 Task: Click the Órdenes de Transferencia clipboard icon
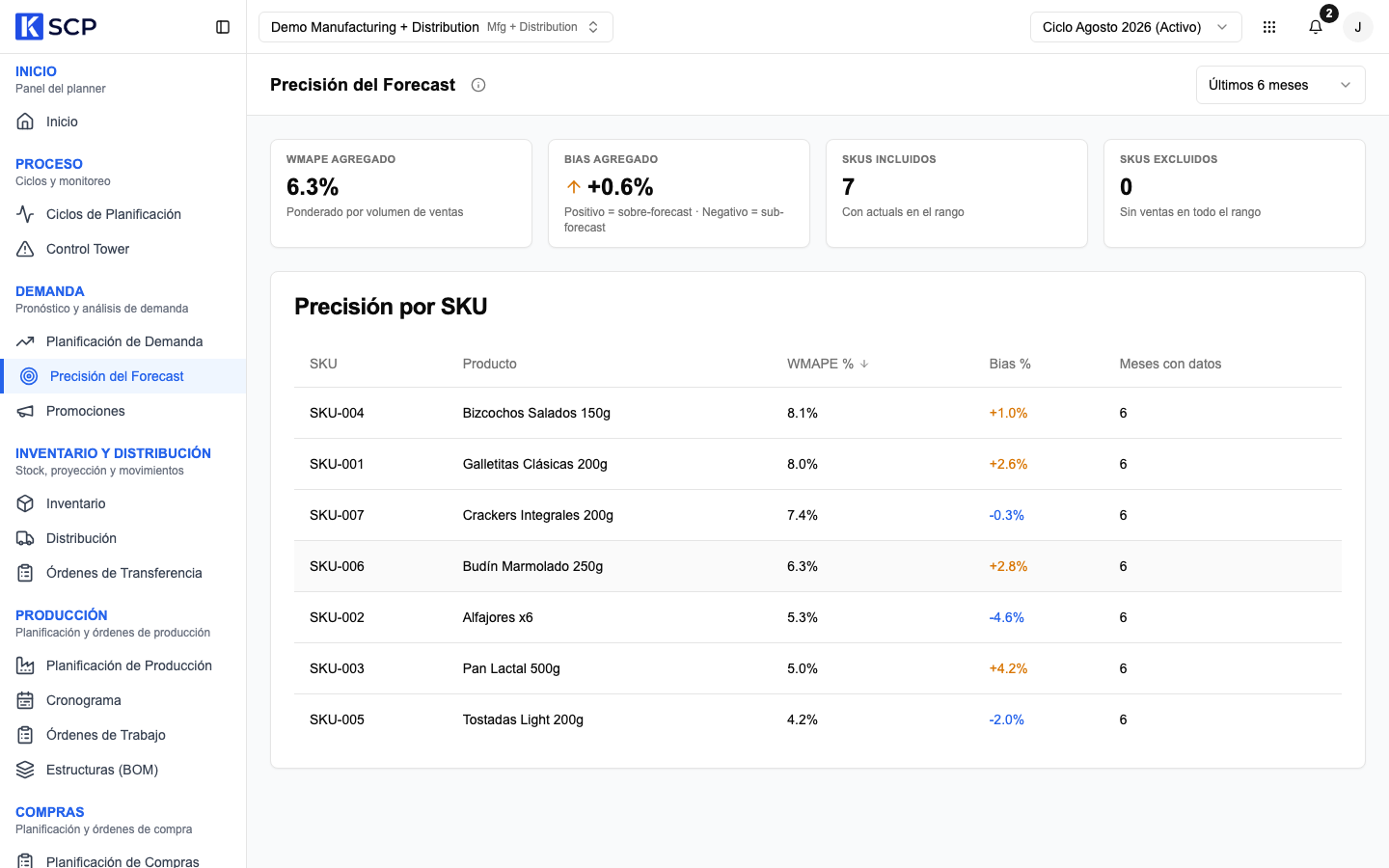[25, 573]
